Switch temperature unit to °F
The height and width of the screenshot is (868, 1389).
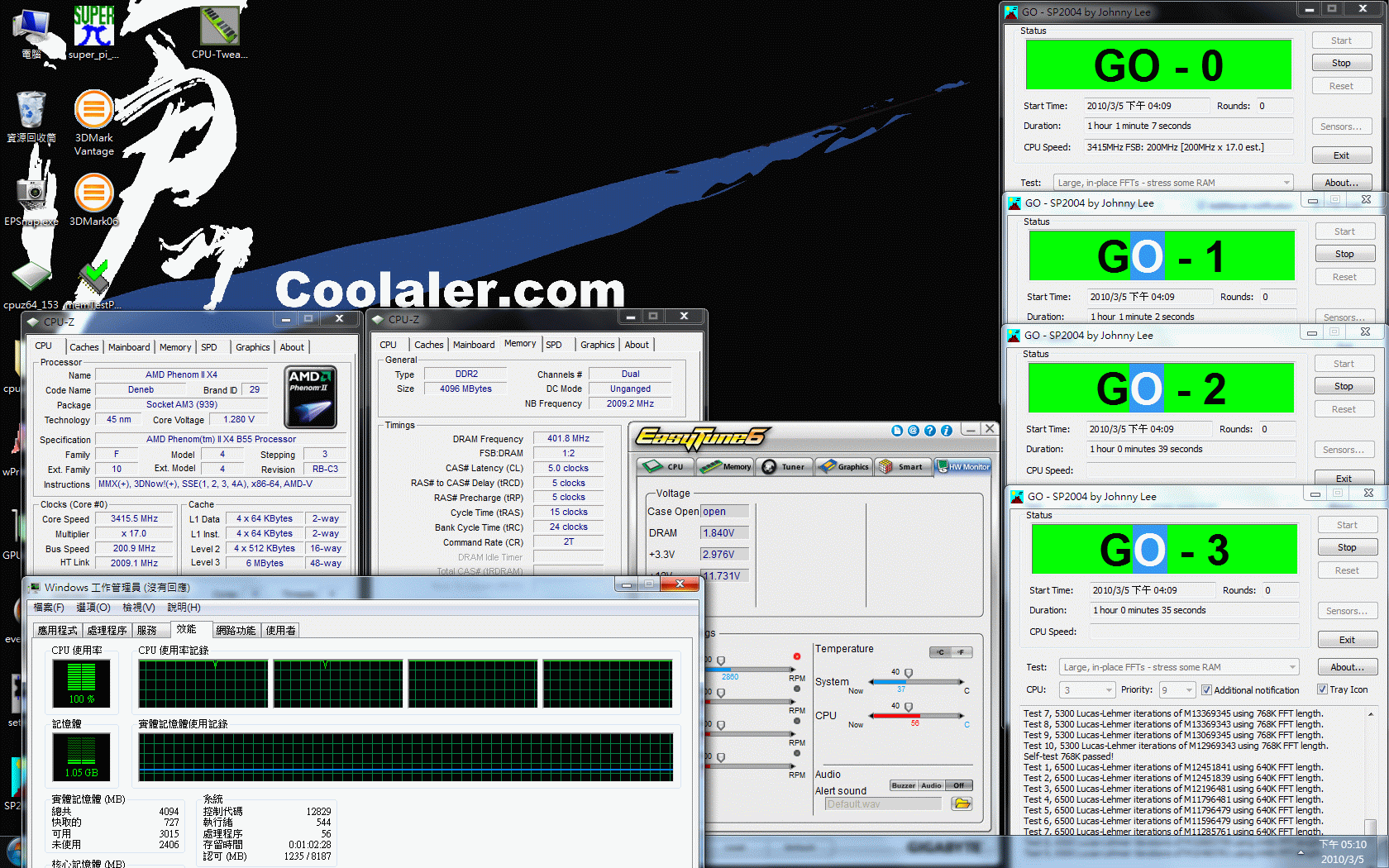961,652
